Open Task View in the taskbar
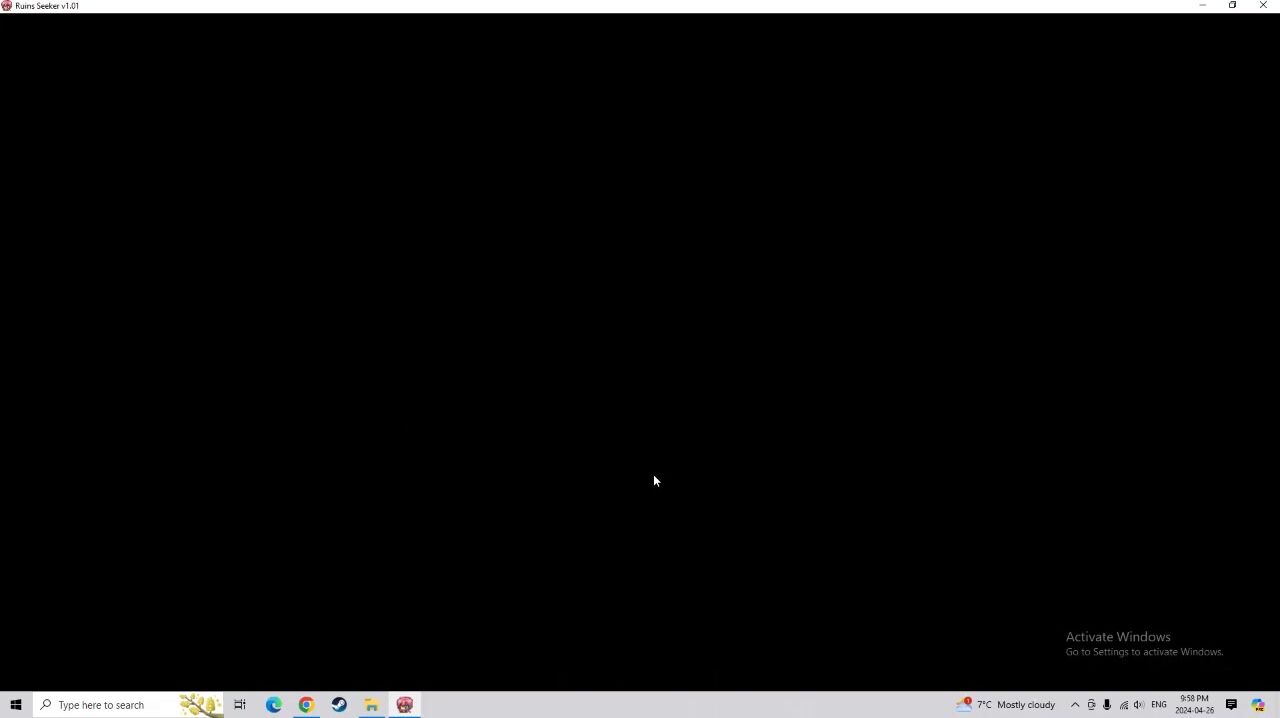This screenshot has width=1280, height=718. click(240, 705)
